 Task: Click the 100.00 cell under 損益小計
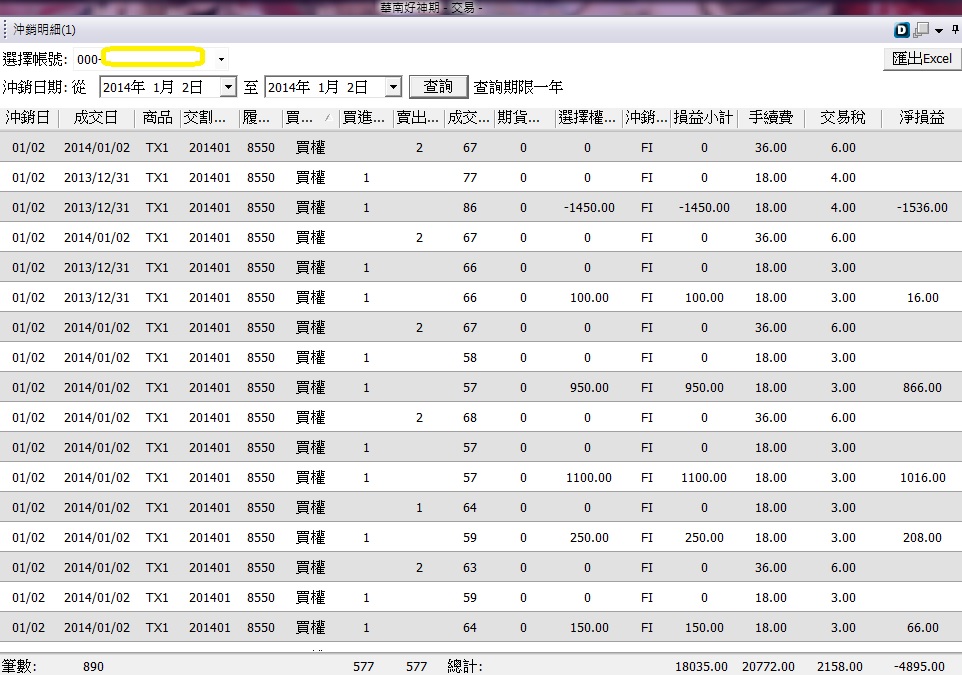click(704, 298)
